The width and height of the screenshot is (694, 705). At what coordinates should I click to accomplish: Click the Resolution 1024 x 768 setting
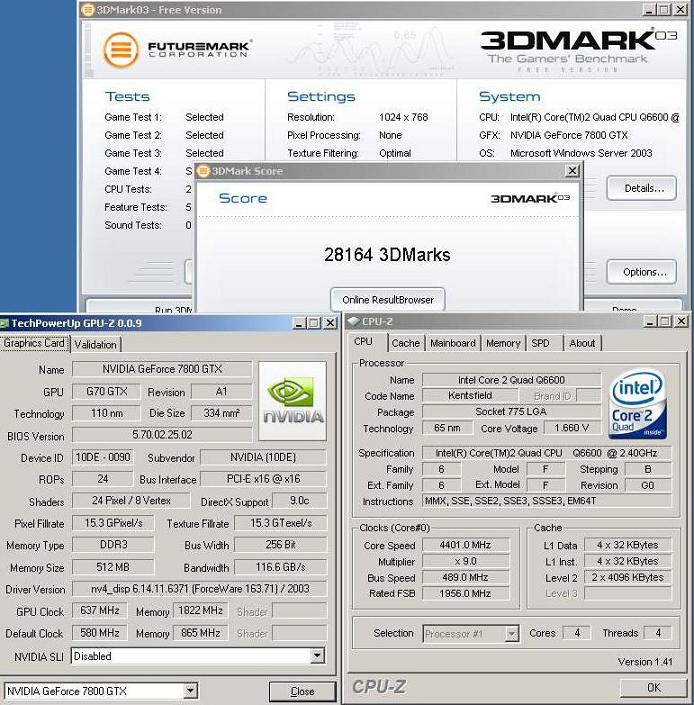click(403, 117)
